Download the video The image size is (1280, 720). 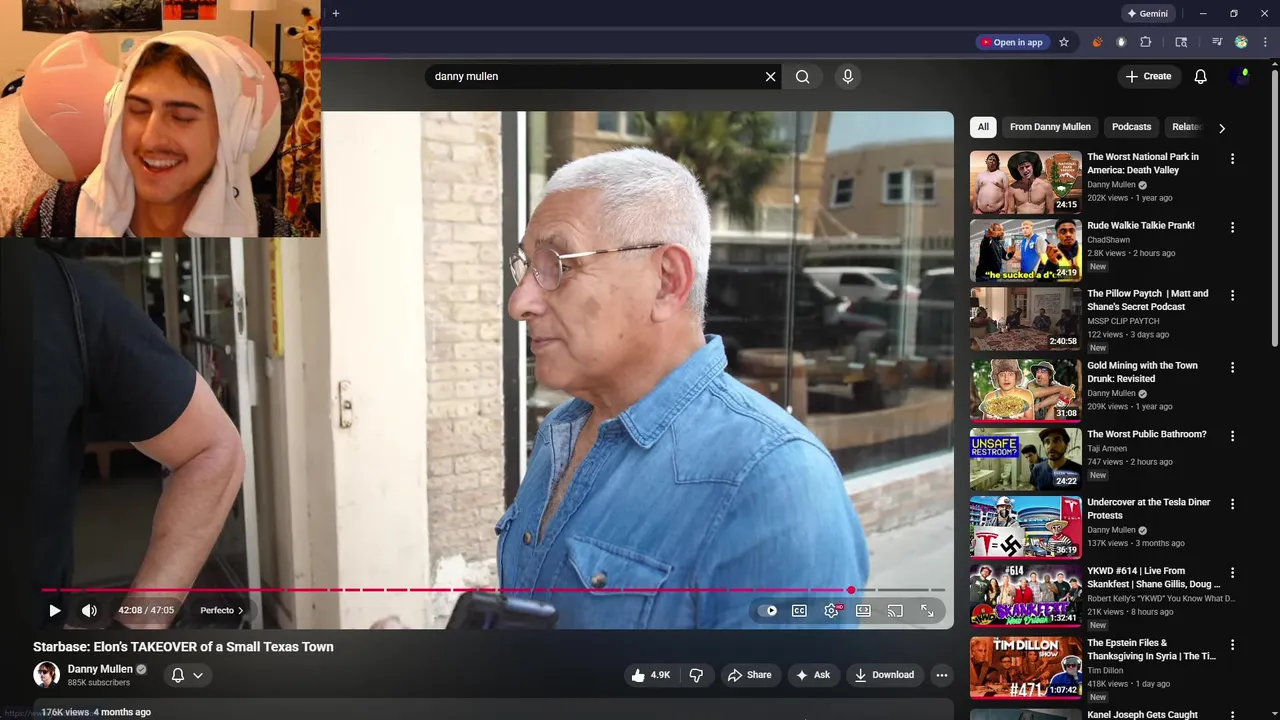(x=884, y=675)
